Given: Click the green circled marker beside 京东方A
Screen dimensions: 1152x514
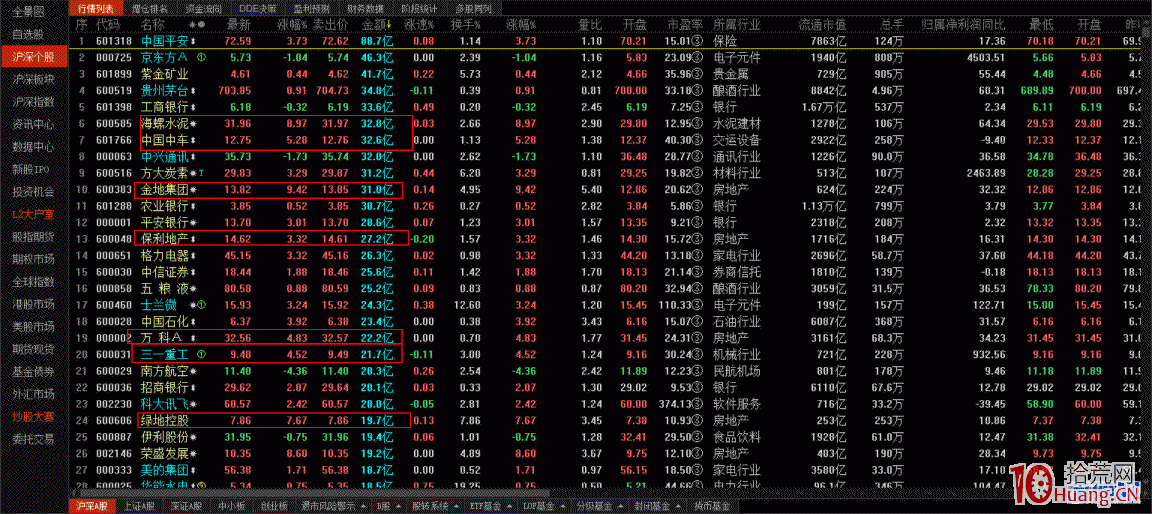Looking at the screenshot, I should coord(202,58).
